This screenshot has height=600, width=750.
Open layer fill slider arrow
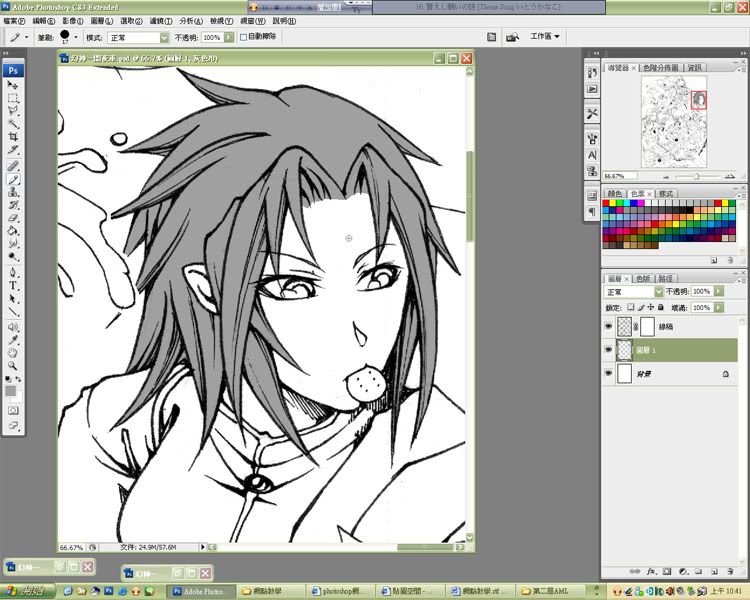[x=718, y=307]
